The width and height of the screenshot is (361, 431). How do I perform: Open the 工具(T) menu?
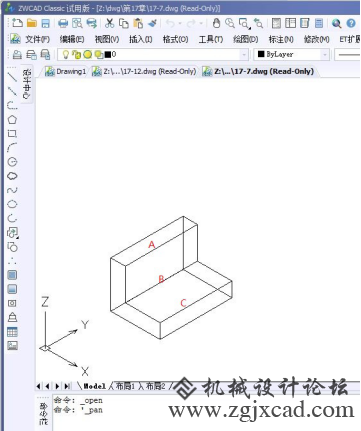coord(211,39)
